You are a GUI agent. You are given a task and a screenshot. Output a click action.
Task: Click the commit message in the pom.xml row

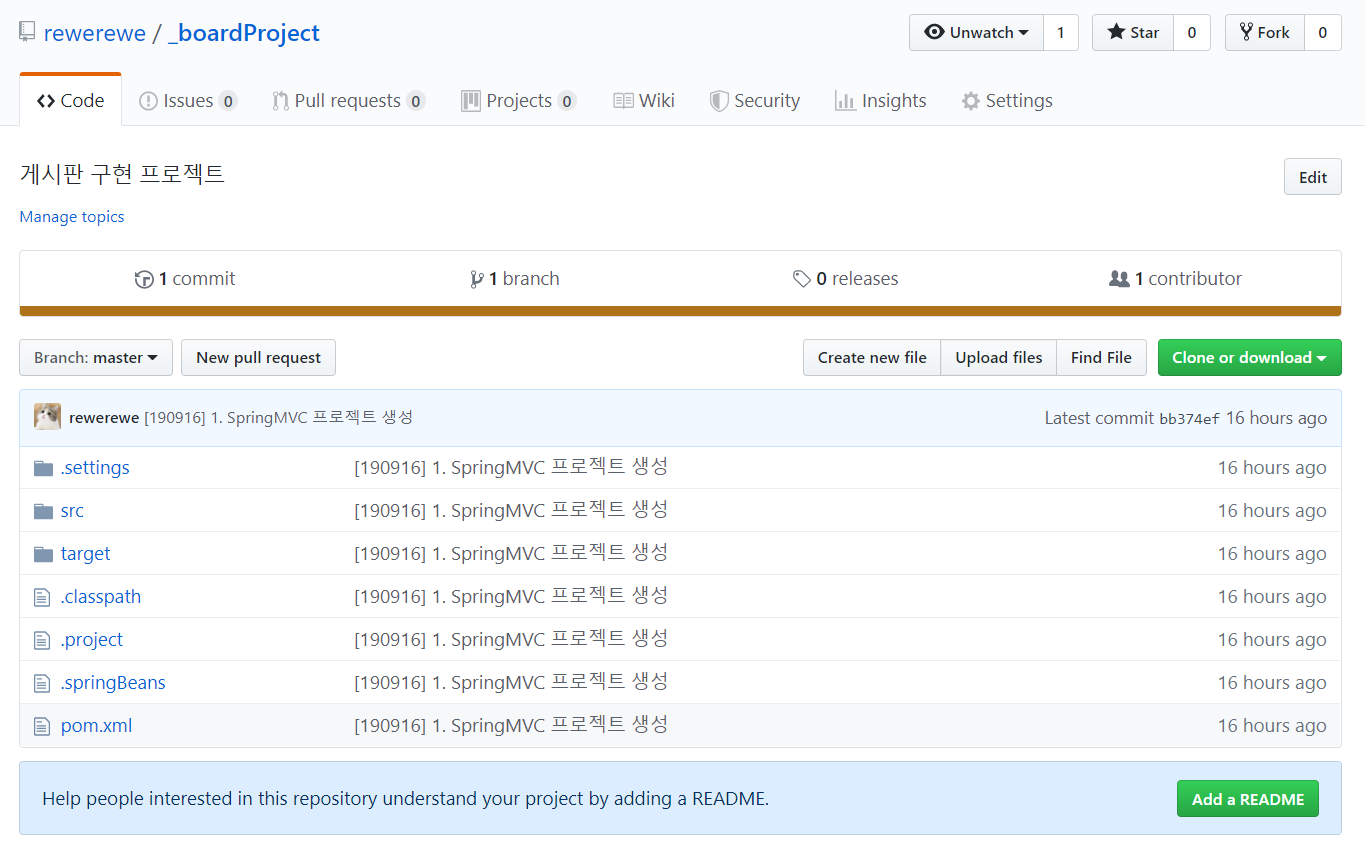pos(511,726)
